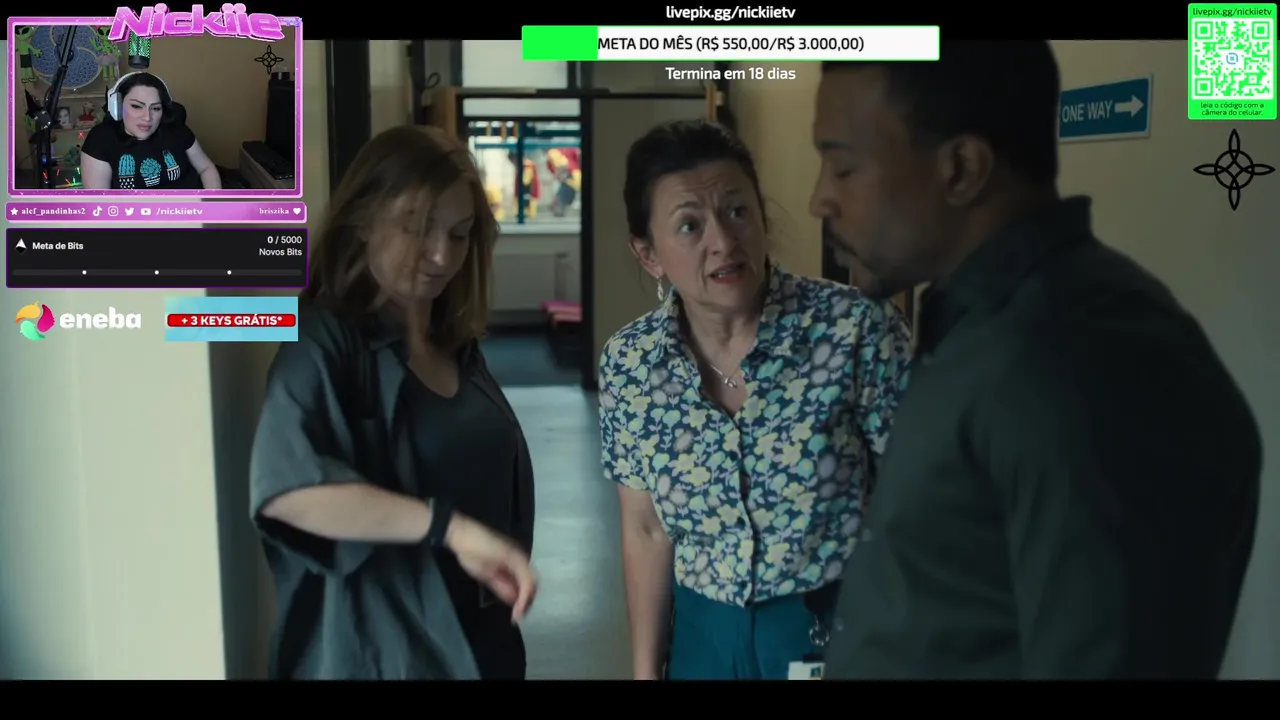1280x720 pixels.
Task: Click the '0 / 5000' bits counter
Action: (x=284, y=240)
